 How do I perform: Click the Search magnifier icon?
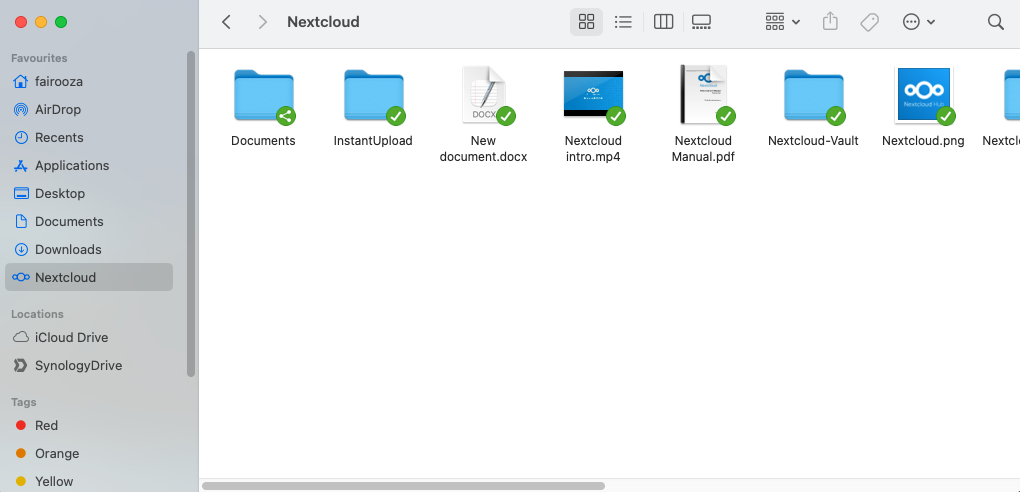(x=995, y=22)
